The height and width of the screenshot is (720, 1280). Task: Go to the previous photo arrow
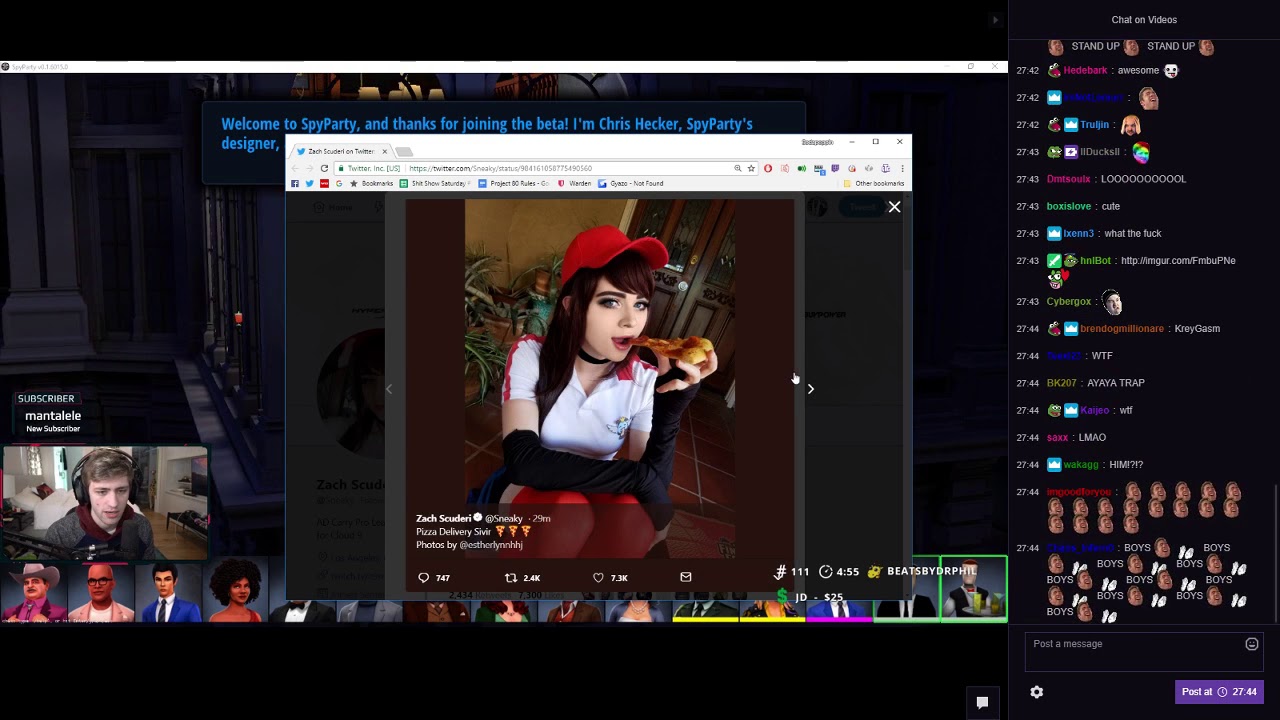point(389,388)
